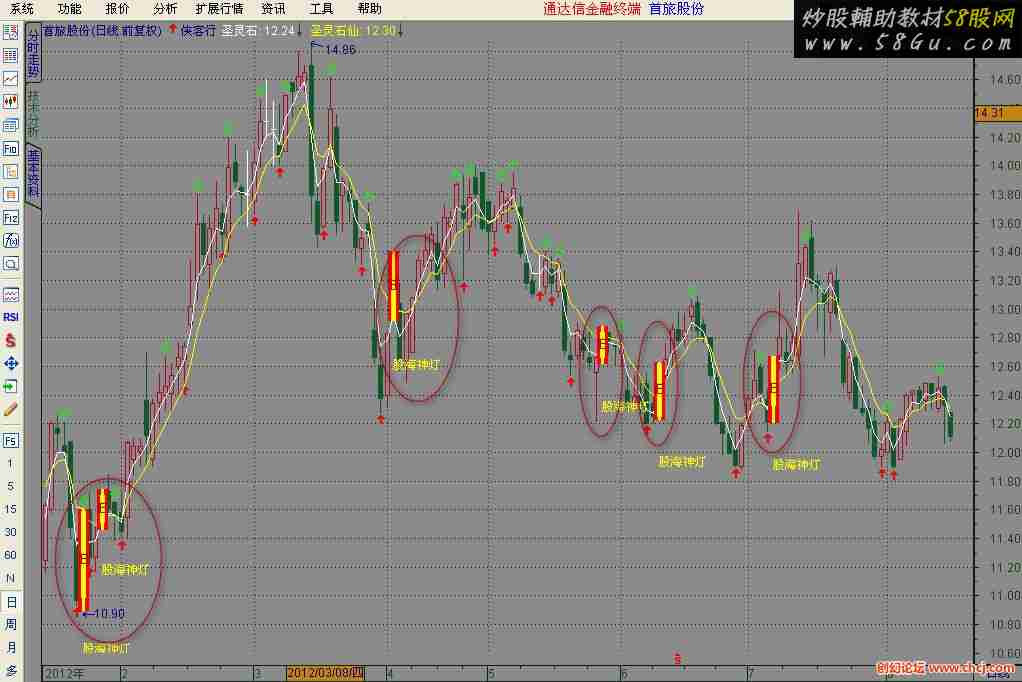Viewport: 1022px width, 682px height.
Task: Click the 10.90 low price marker
Action: 109,614
